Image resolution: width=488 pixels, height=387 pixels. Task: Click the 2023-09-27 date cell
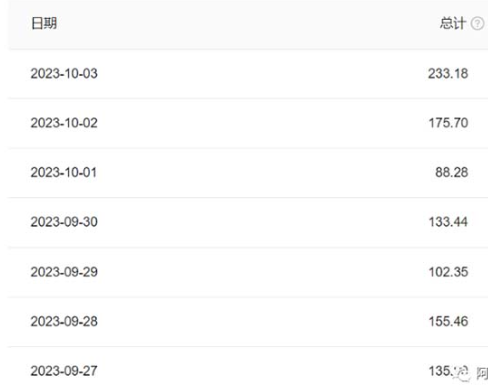coord(64,371)
